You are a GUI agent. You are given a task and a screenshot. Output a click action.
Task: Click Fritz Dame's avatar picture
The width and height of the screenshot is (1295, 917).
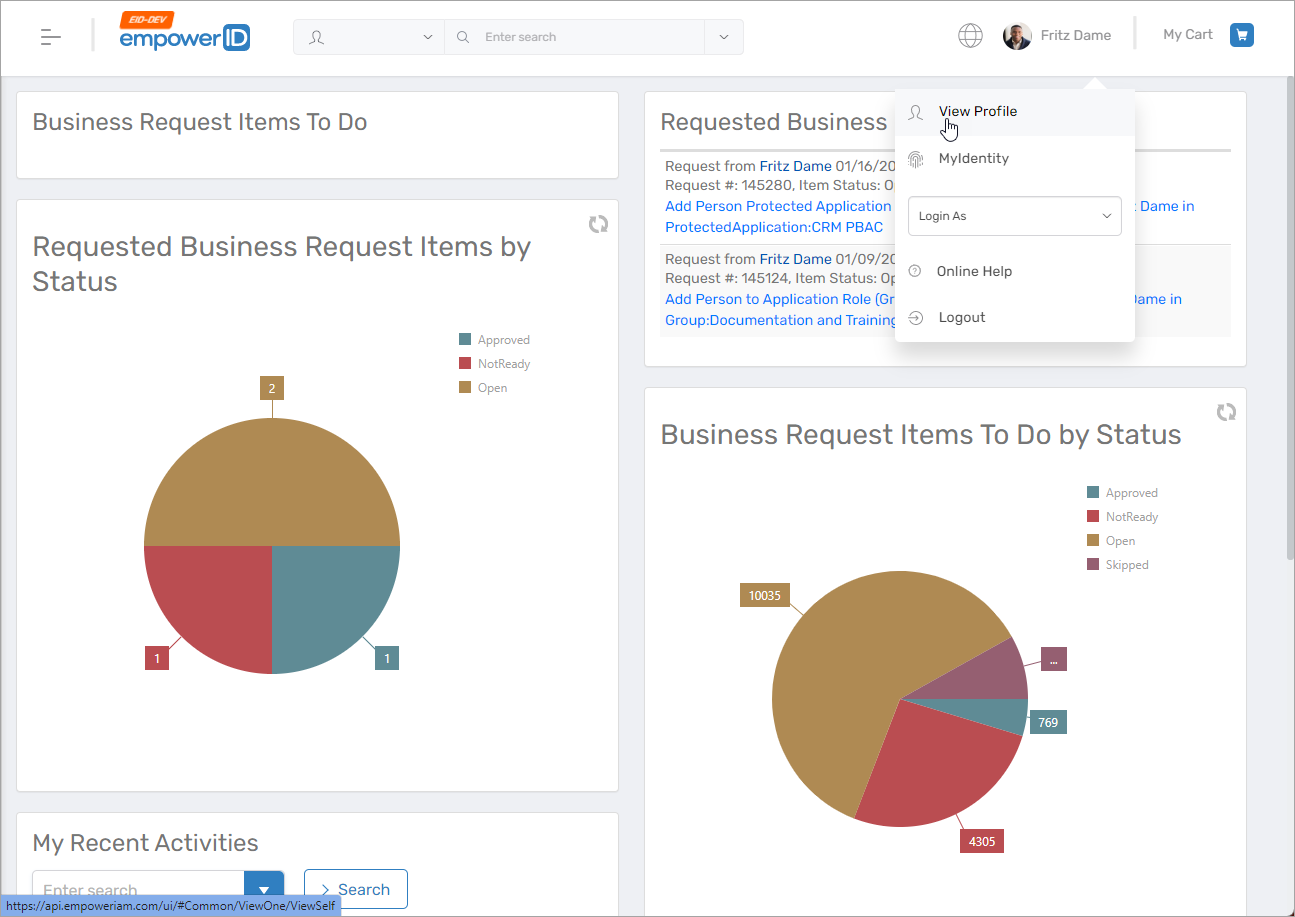point(1017,36)
